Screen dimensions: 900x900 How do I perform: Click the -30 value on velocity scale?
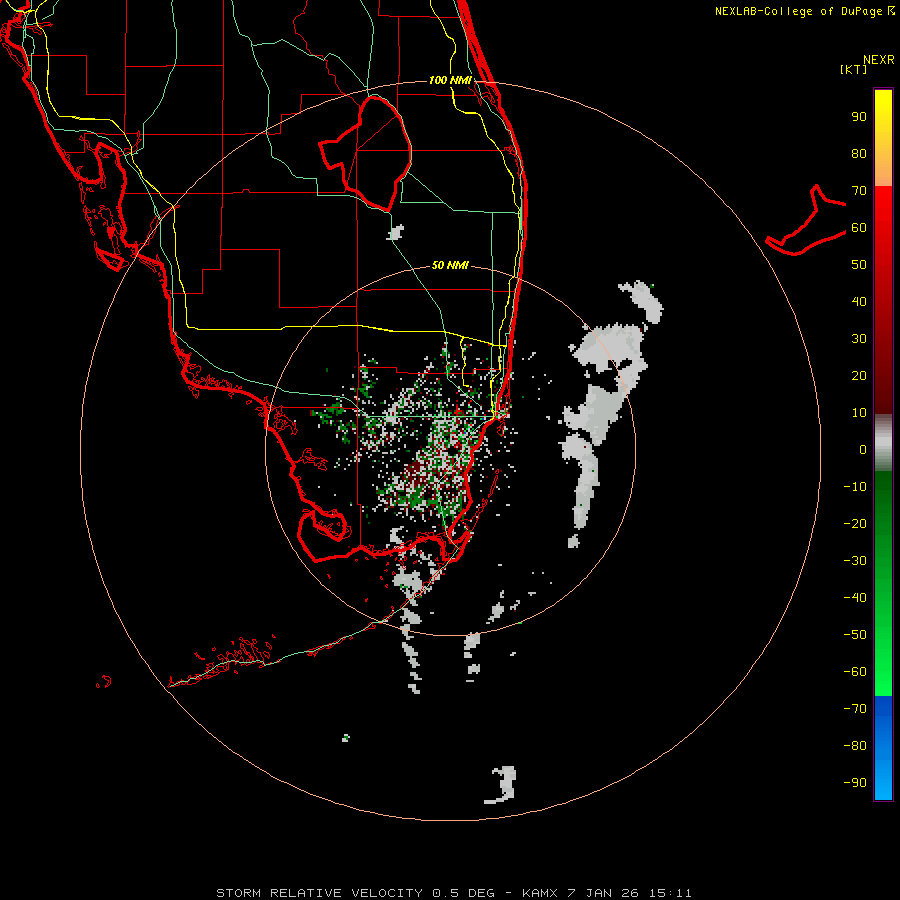click(855, 561)
